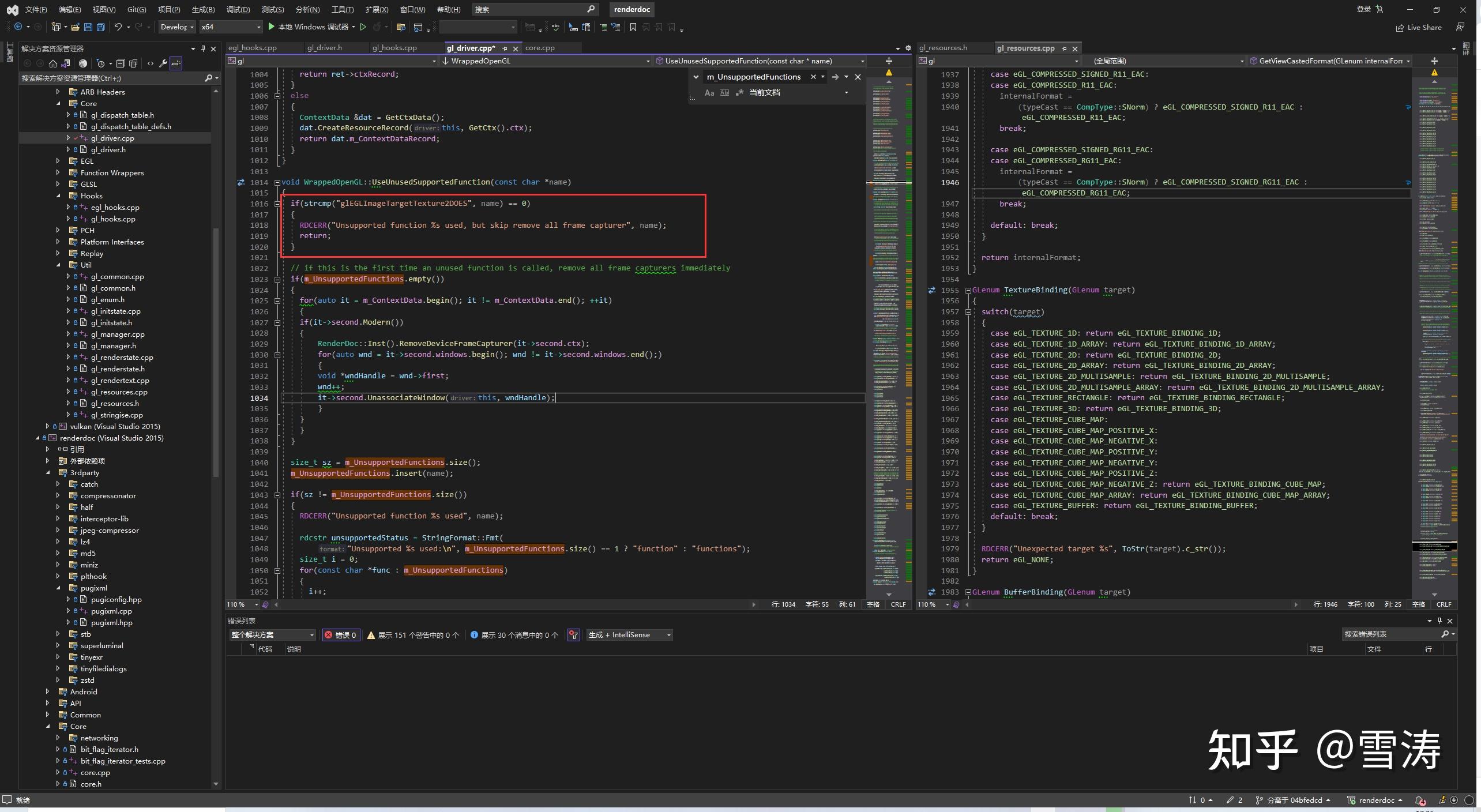Screen dimensions: 1481x812
Task: Open the x64 platform dropdown
Action: [230, 27]
